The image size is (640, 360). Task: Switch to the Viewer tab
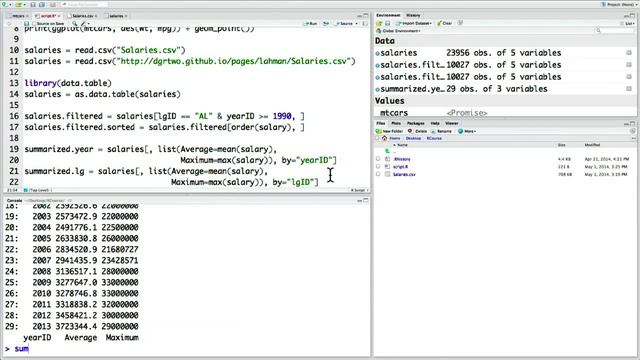451,123
